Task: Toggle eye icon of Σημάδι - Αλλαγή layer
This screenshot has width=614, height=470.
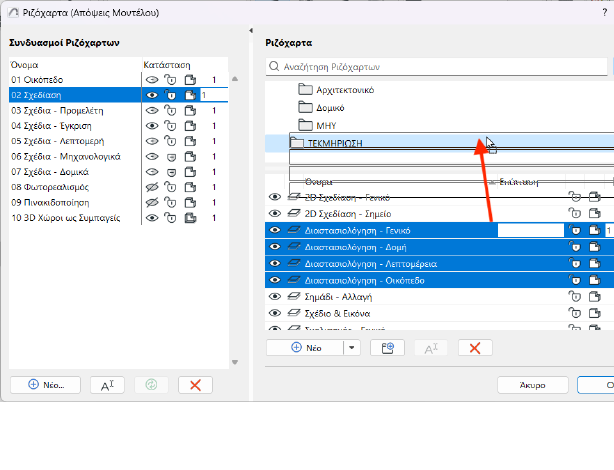Action: [x=274, y=297]
